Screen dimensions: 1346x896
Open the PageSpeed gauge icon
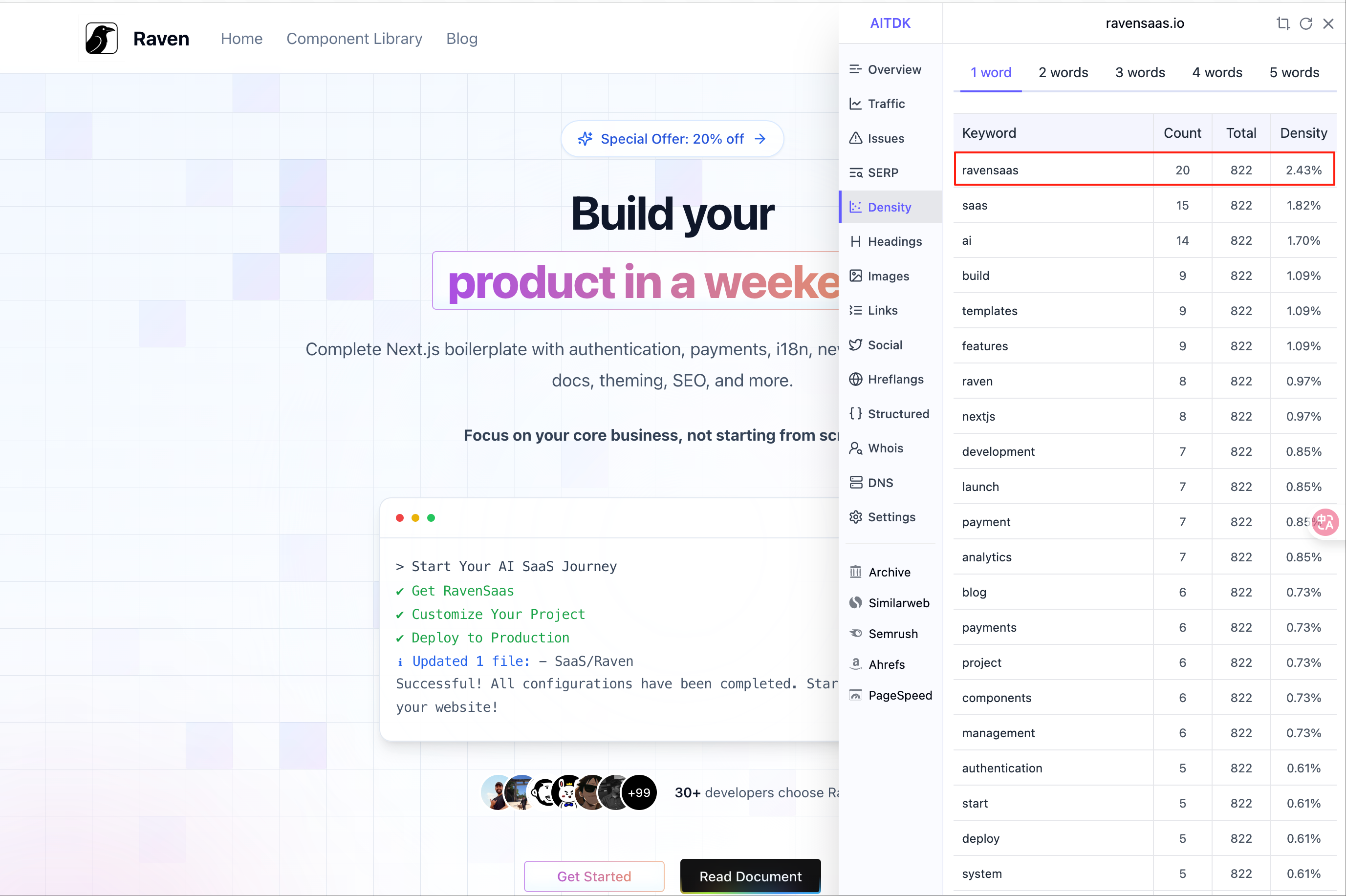[x=855, y=695]
